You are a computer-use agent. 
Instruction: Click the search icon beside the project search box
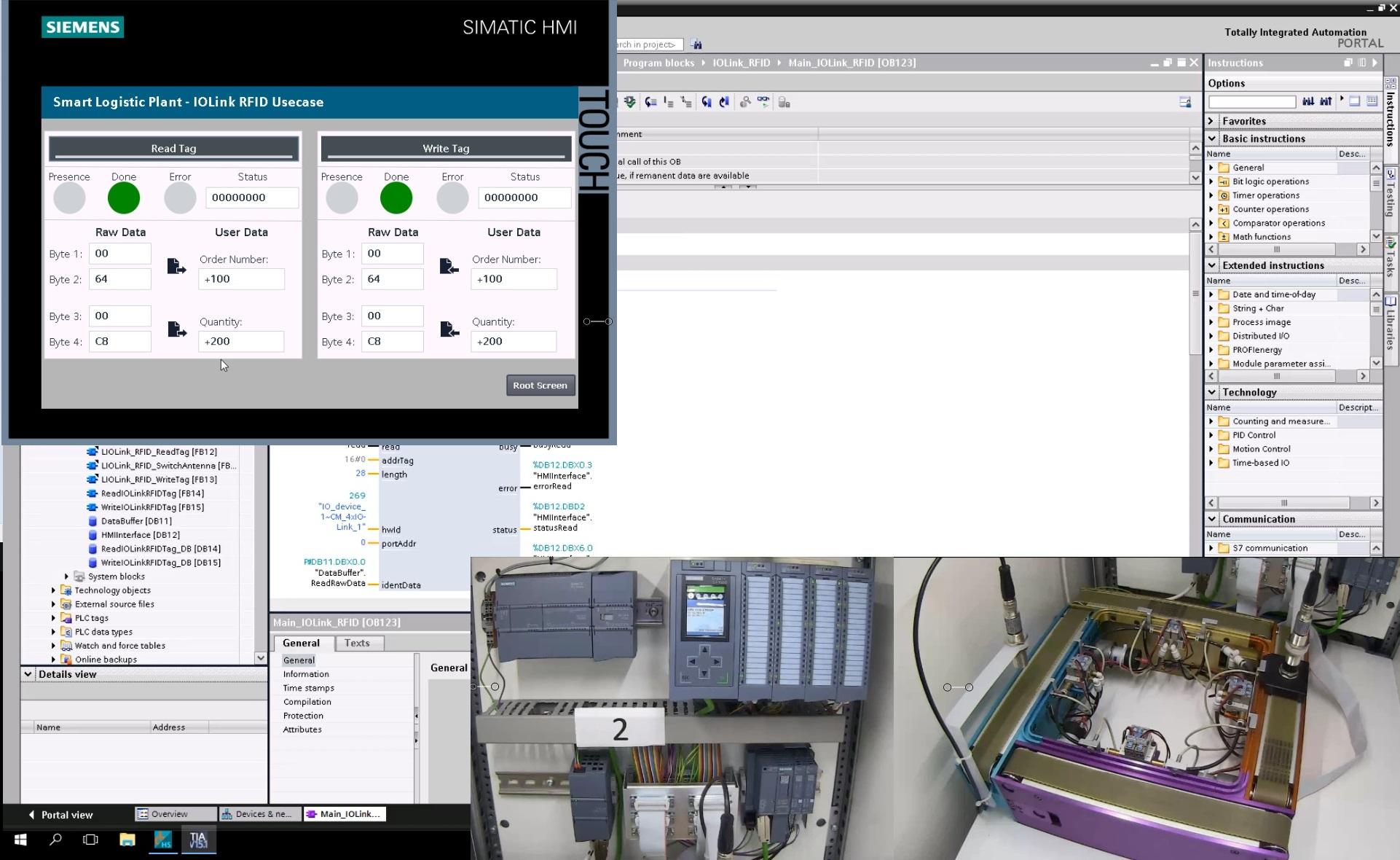696,44
